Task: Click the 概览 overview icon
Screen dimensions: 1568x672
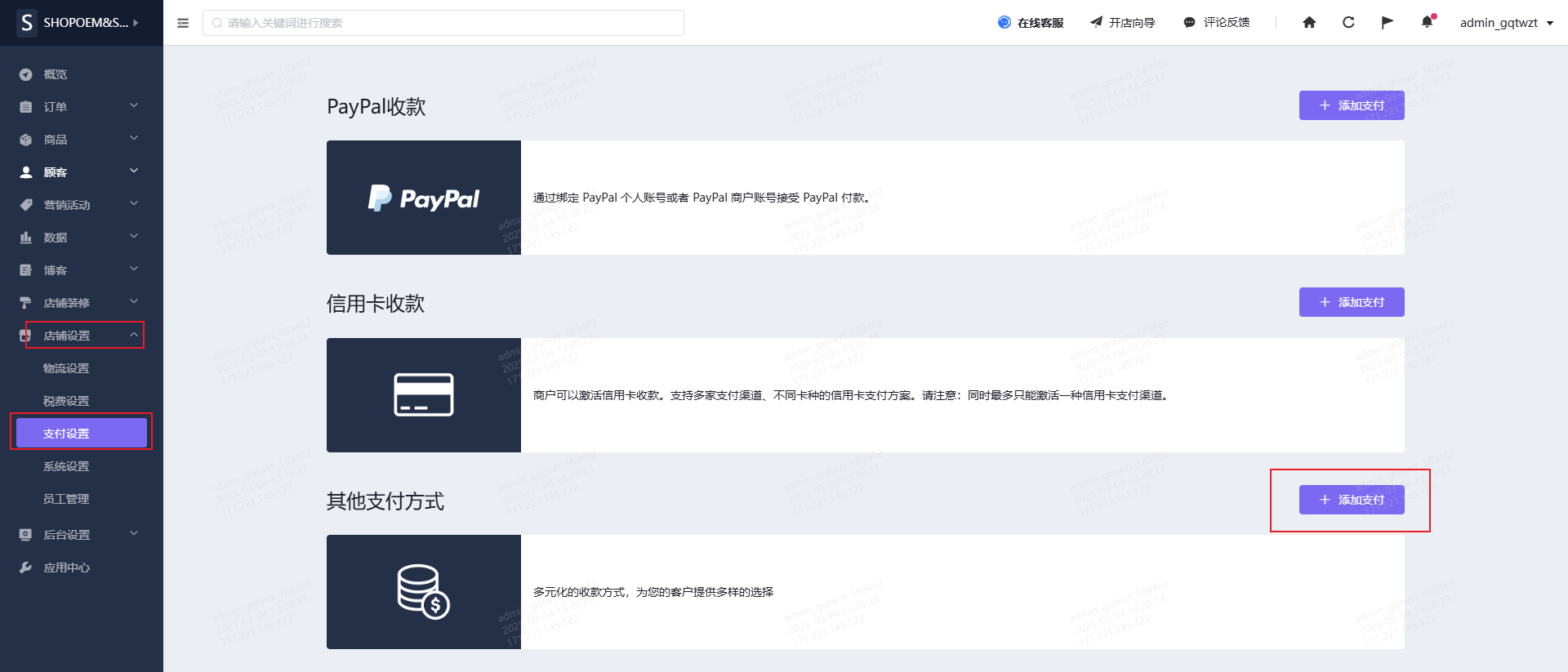Action: 26,74
